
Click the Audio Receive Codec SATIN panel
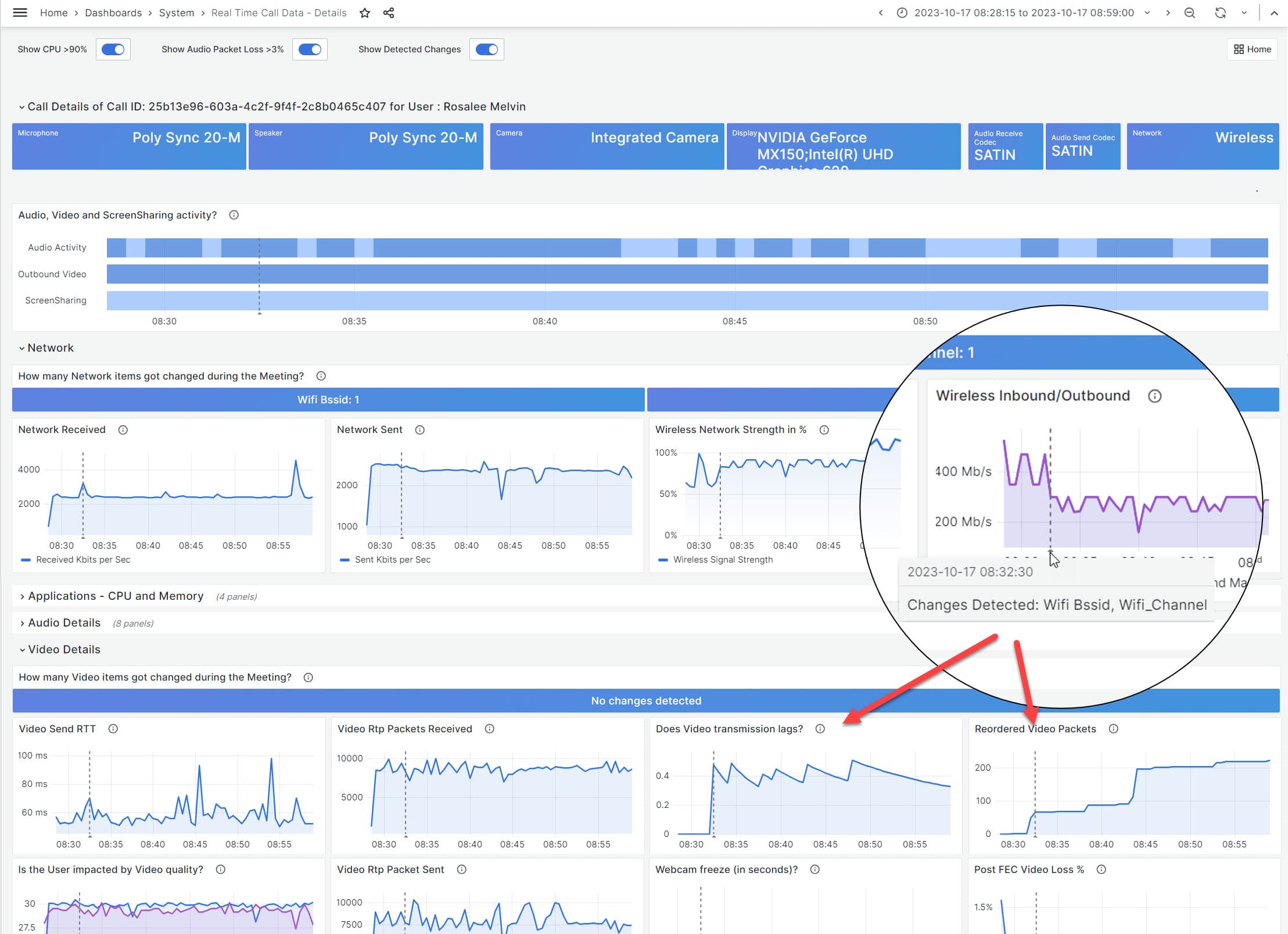1006,146
